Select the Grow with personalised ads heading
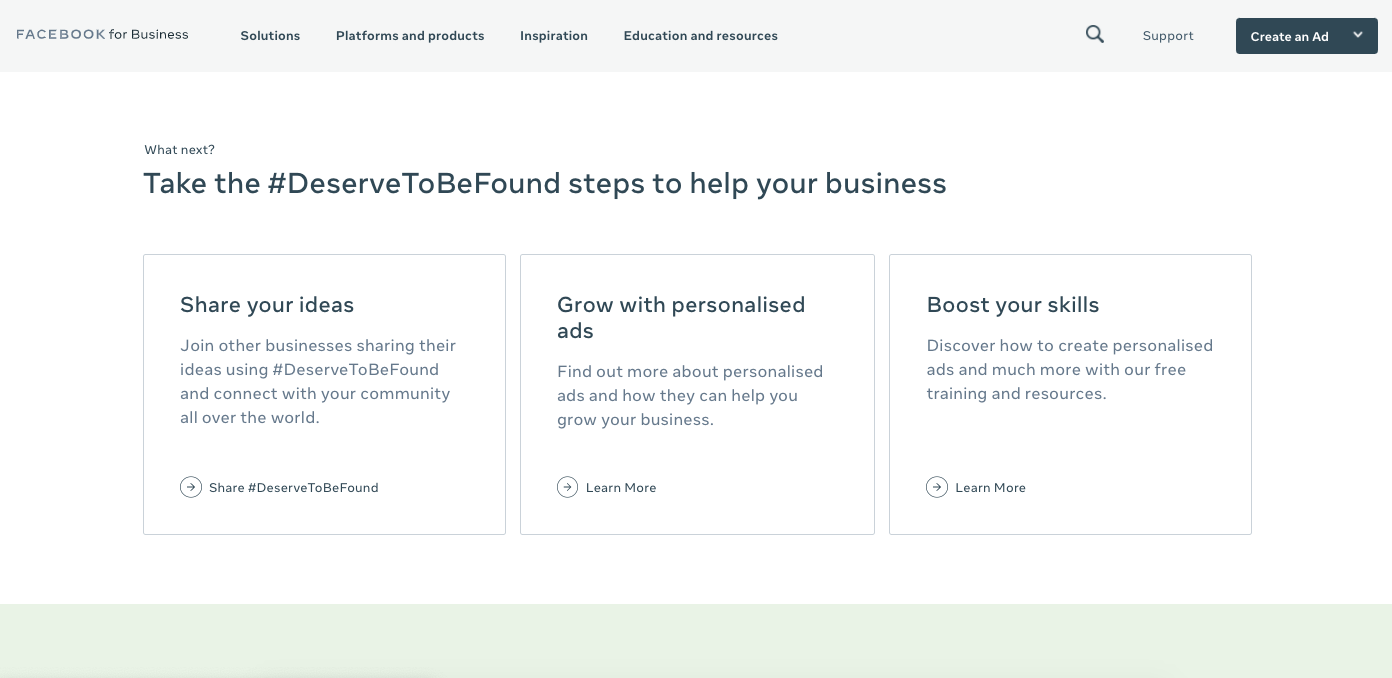The image size is (1392, 678). click(681, 318)
